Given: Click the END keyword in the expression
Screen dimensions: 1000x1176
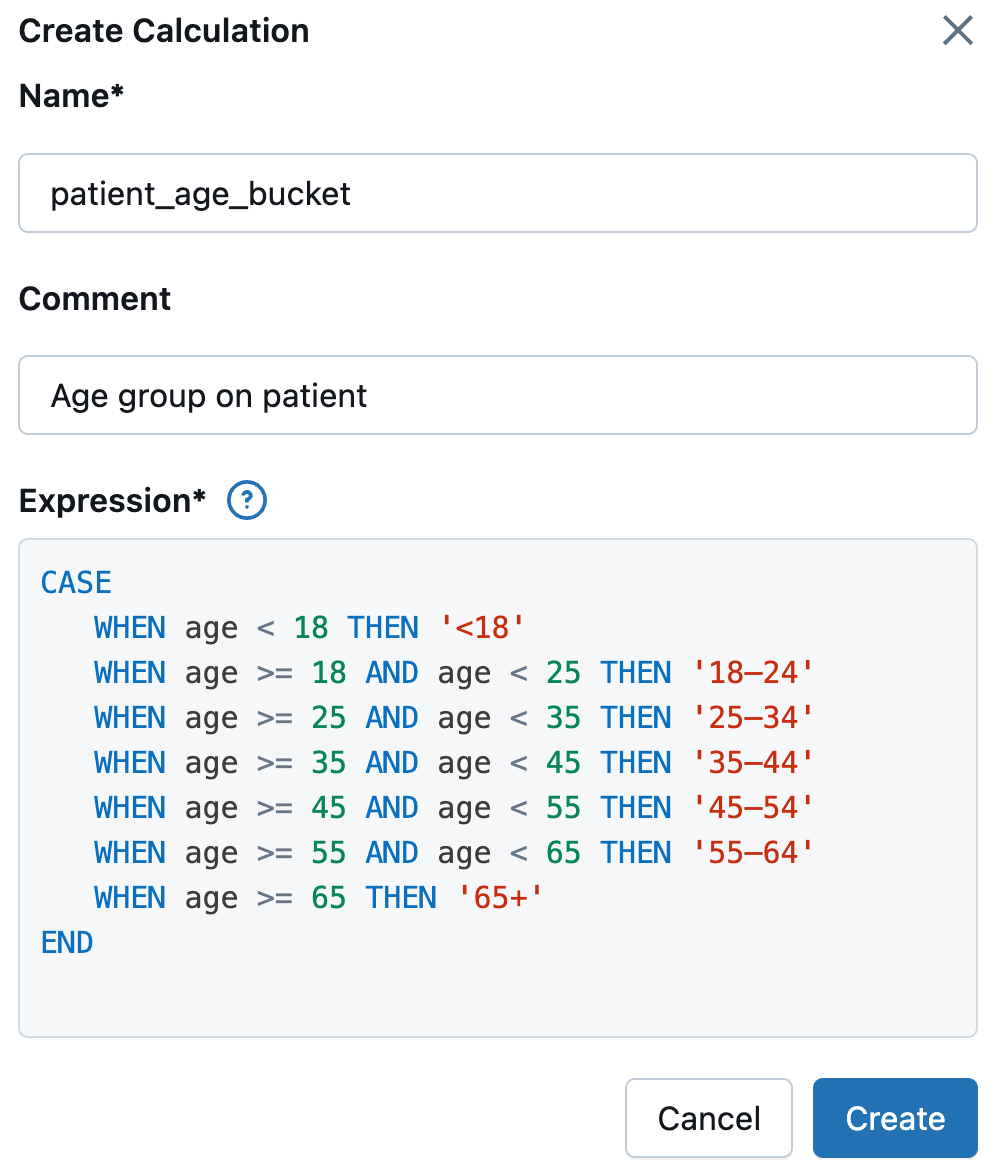Looking at the screenshot, I should (x=66, y=942).
